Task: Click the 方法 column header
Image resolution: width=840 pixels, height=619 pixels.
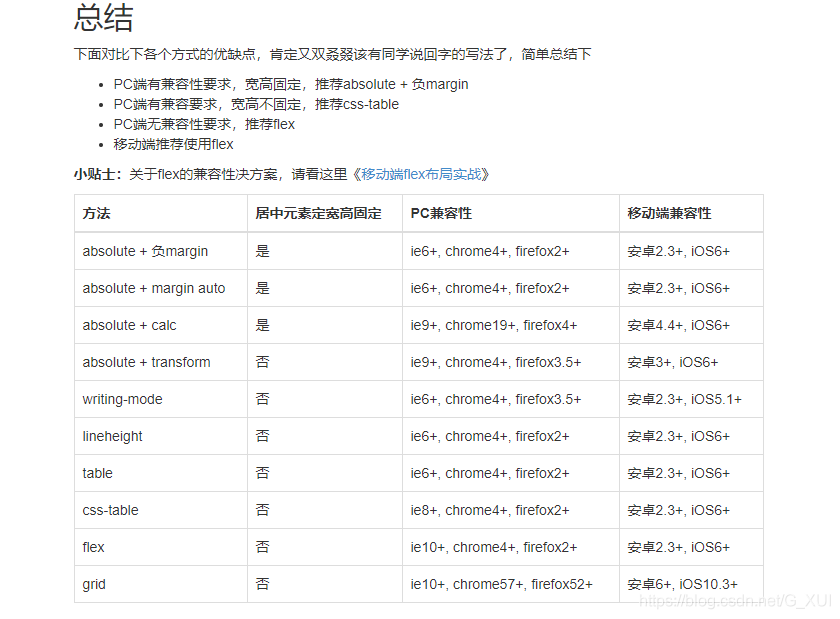Action: (x=97, y=213)
